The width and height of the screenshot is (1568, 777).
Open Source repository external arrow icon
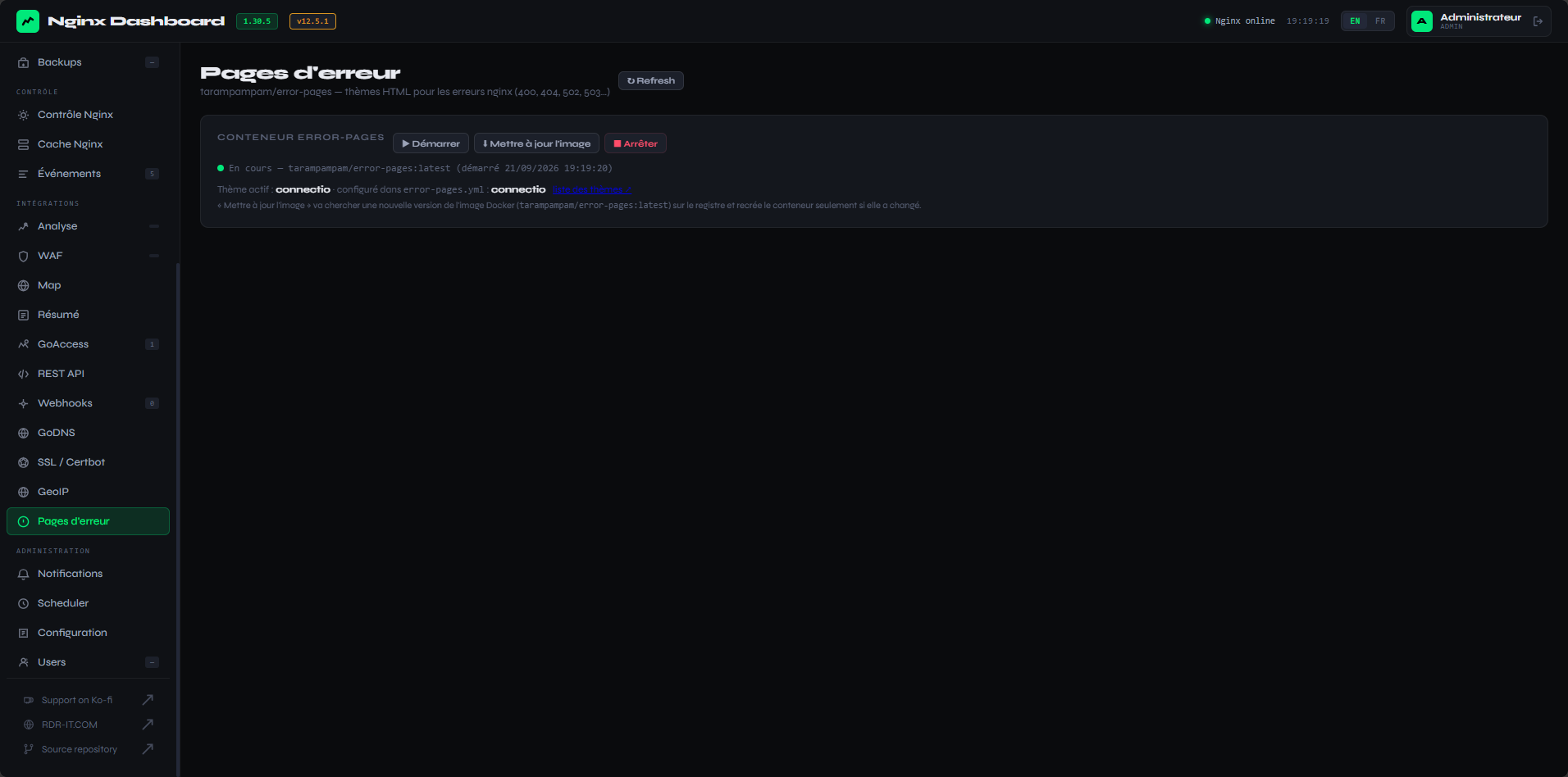pyautogui.click(x=148, y=749)
